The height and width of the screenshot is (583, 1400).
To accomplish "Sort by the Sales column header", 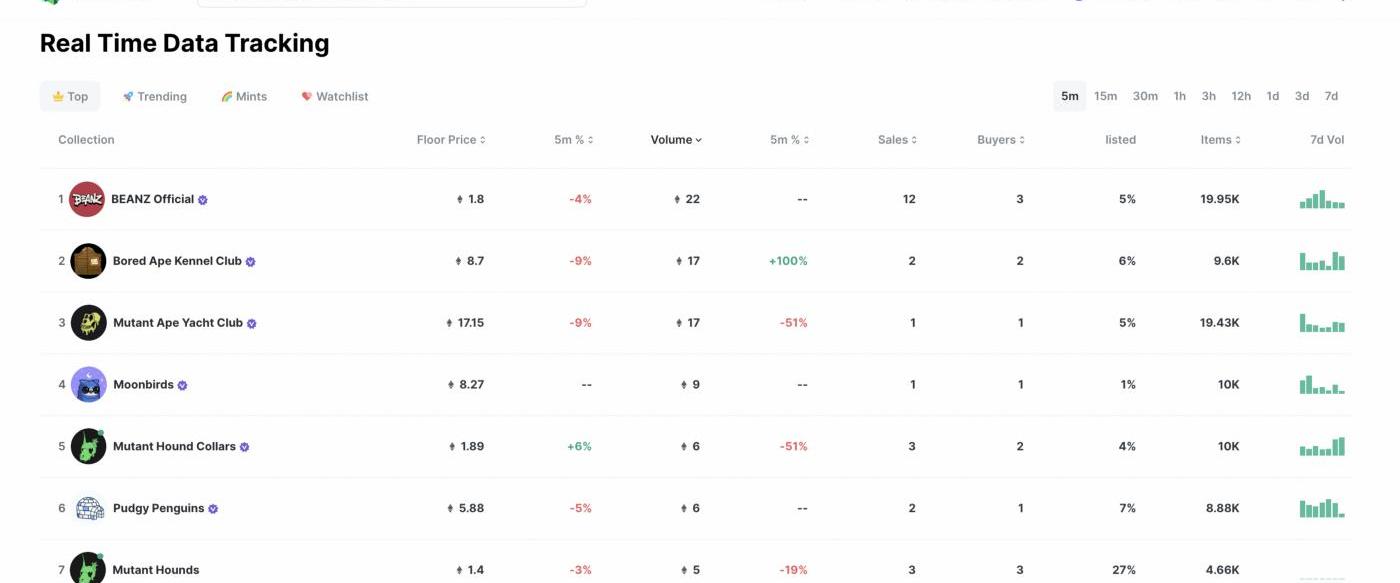I will pyautogui.click(x=897, y=140).
